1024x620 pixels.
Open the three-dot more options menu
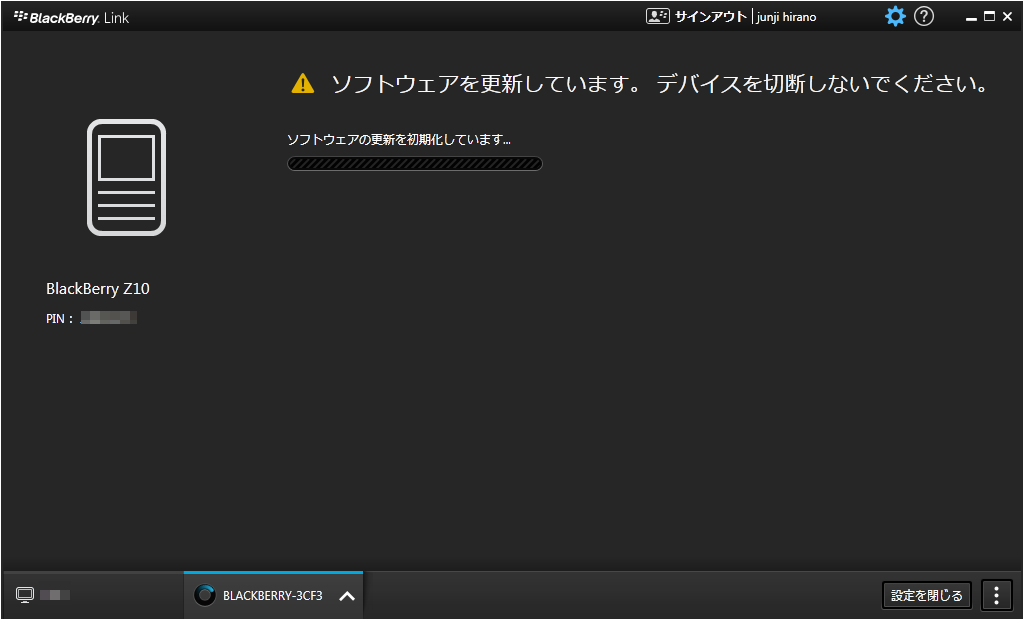pos(997,595)
